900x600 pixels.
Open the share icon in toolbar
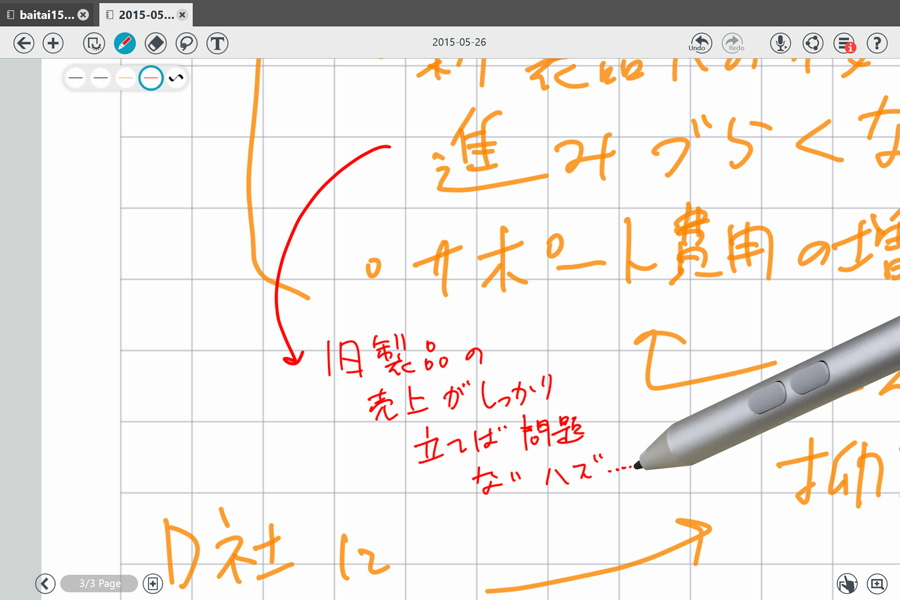[813, 43]
